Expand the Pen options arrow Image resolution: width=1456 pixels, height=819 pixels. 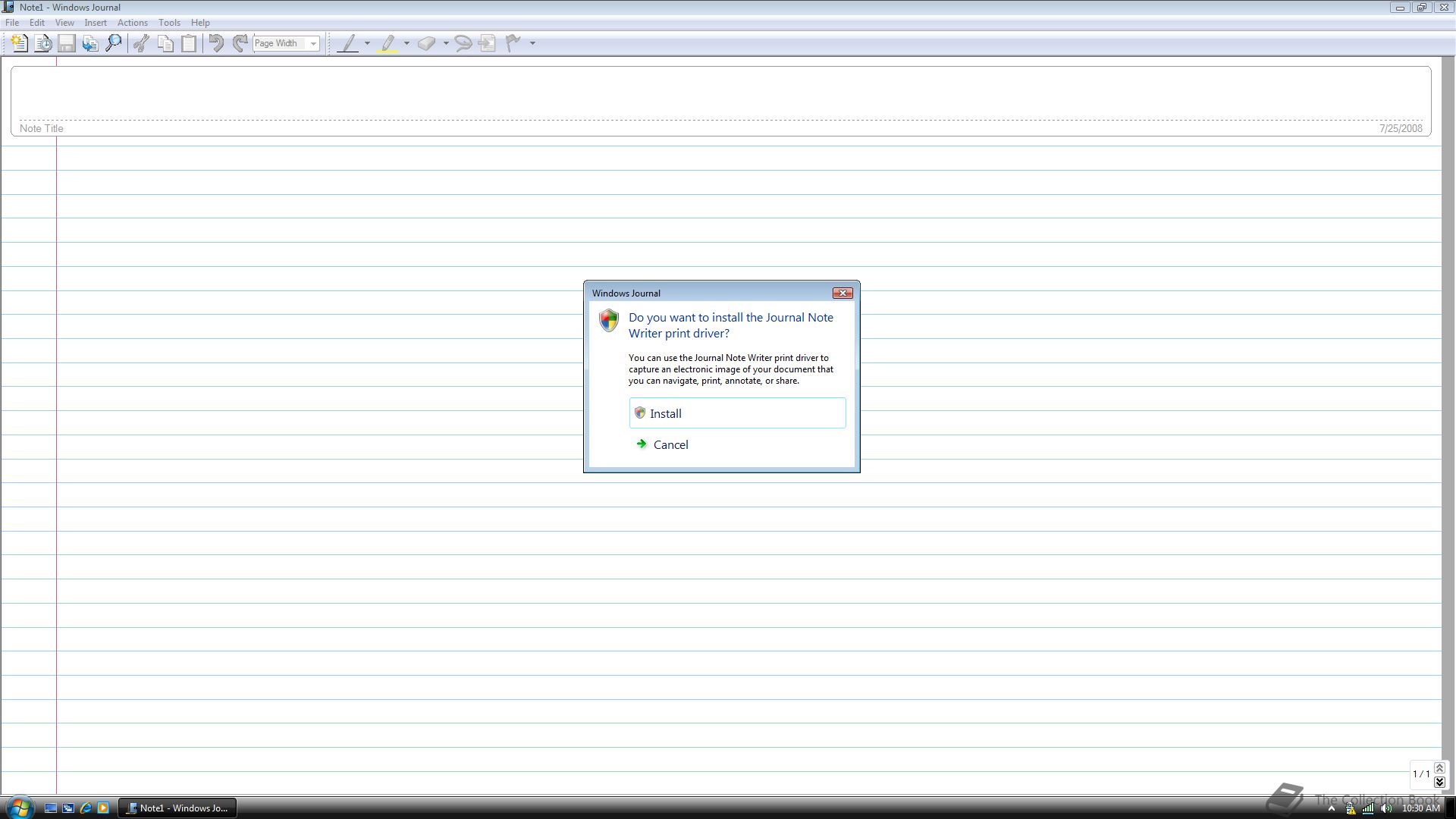pos(368,43)
